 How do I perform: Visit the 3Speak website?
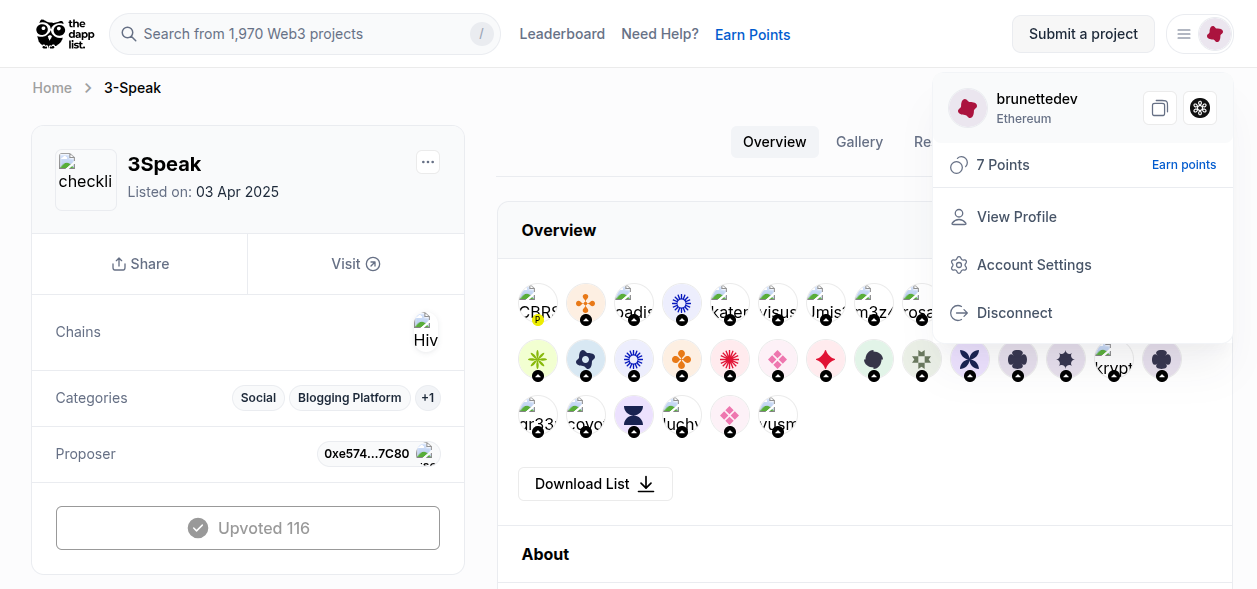tap(356, 264)
